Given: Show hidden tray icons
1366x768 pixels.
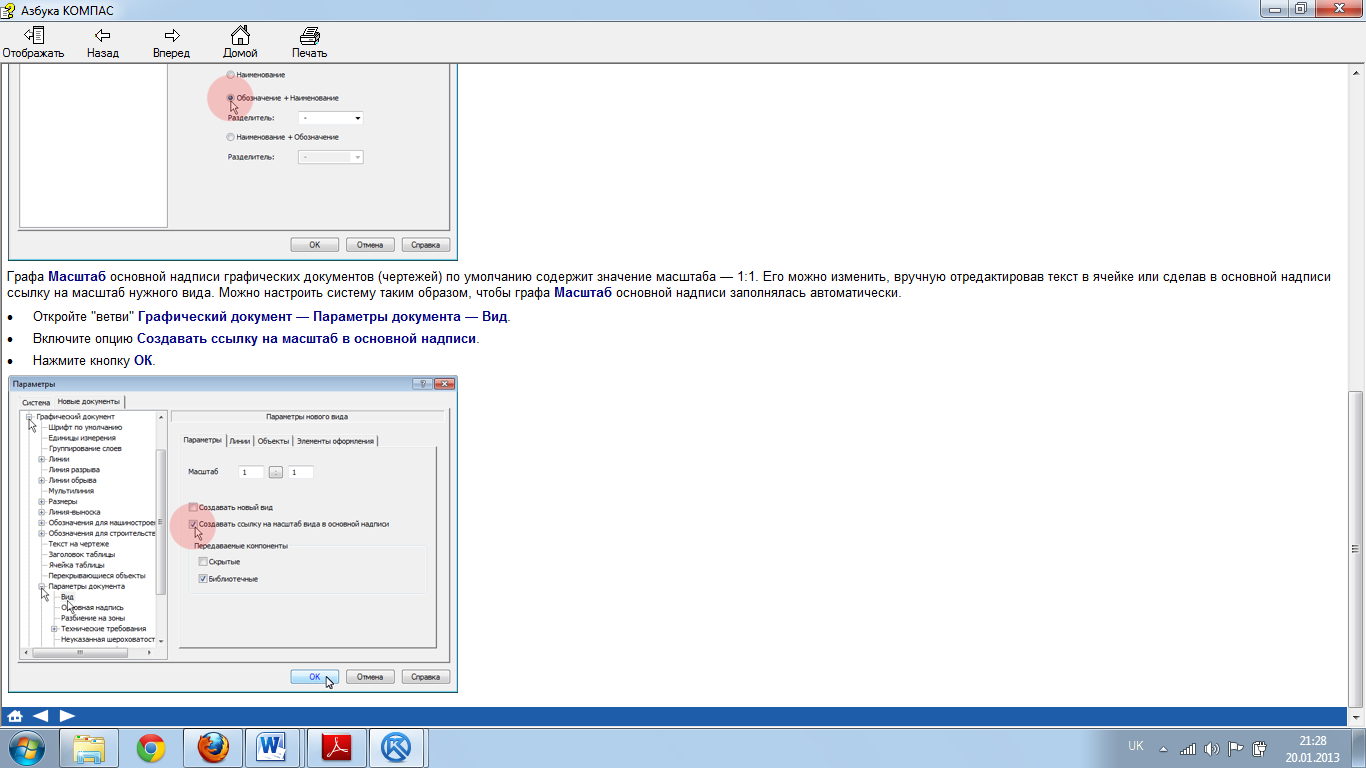Looking at the screenshot, I should point(1163,748).
